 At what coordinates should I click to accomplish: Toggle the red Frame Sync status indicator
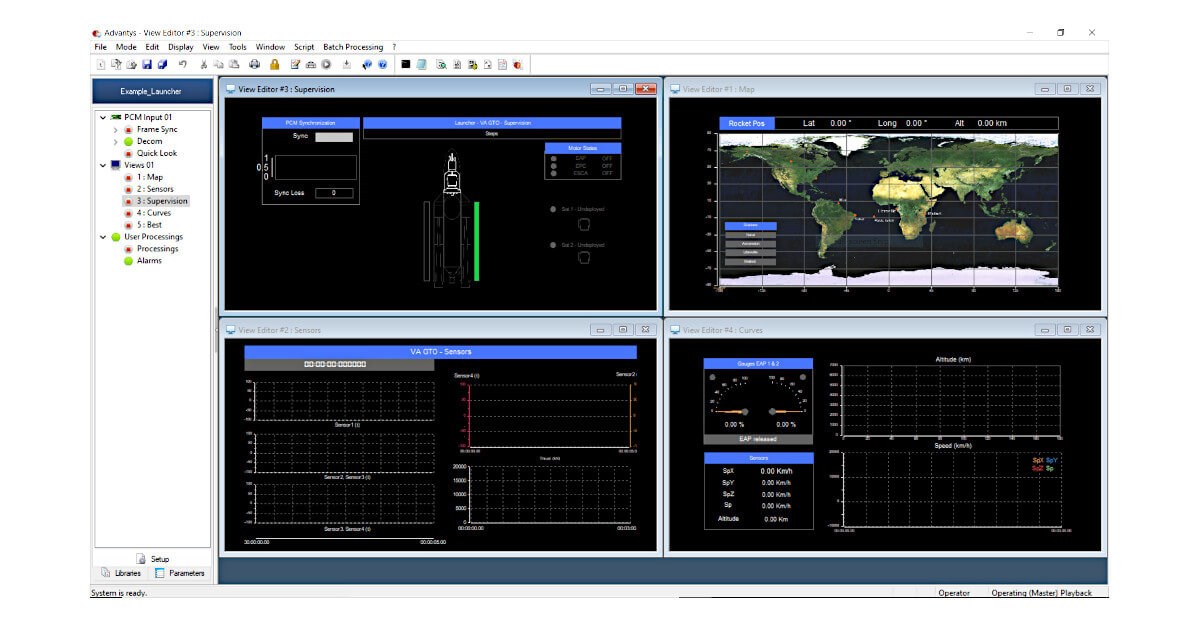coord(128,129)
